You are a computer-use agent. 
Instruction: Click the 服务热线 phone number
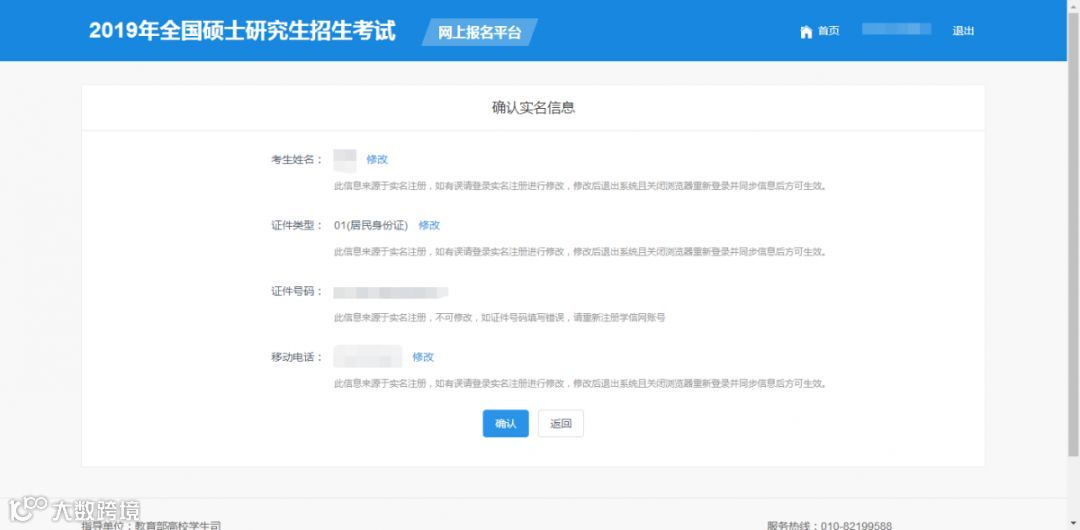click(x=856, y=525)
